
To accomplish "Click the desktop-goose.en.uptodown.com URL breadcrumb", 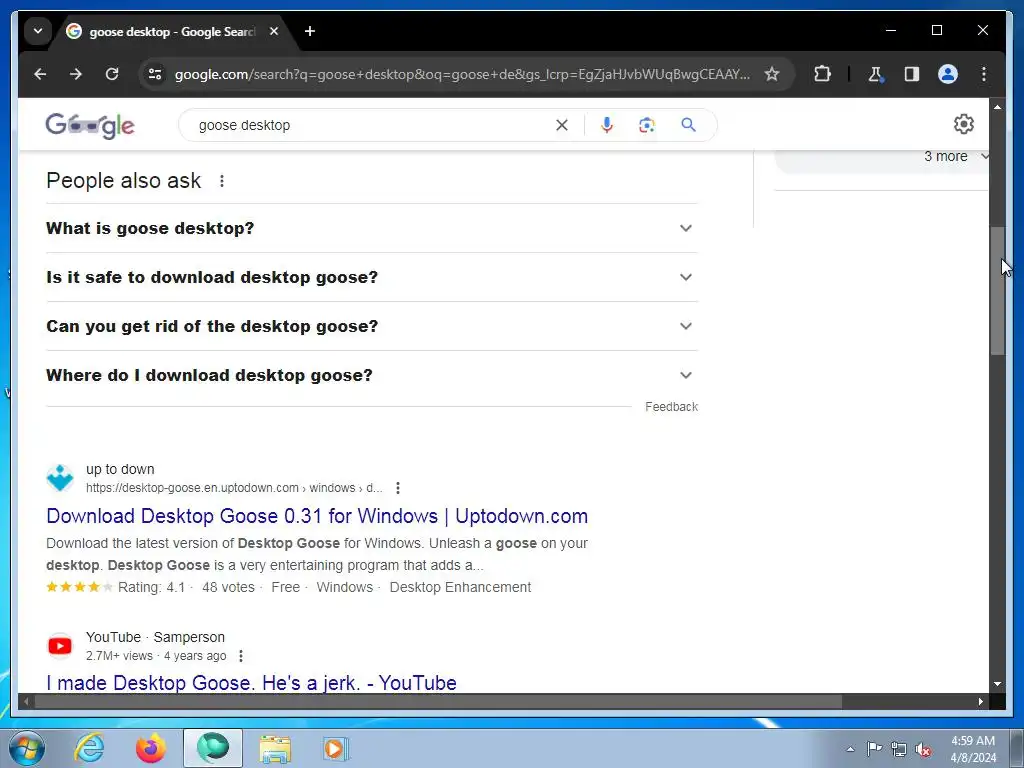I will pyautogui.click(x=234, y=488).
